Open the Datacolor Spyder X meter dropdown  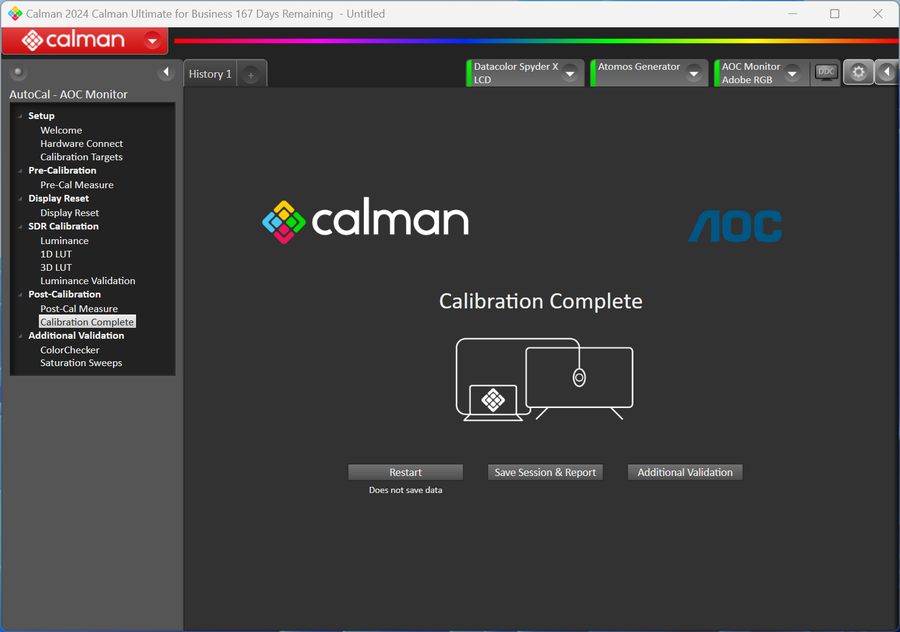click(x=571, y=73)
